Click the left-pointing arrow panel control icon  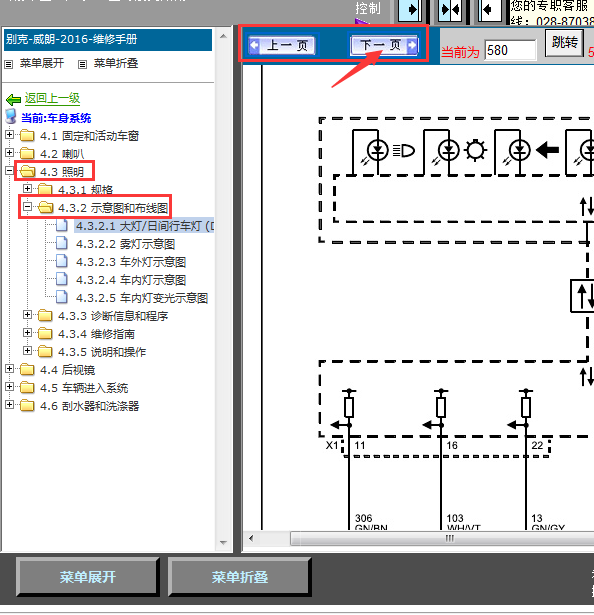click(490, 9)
